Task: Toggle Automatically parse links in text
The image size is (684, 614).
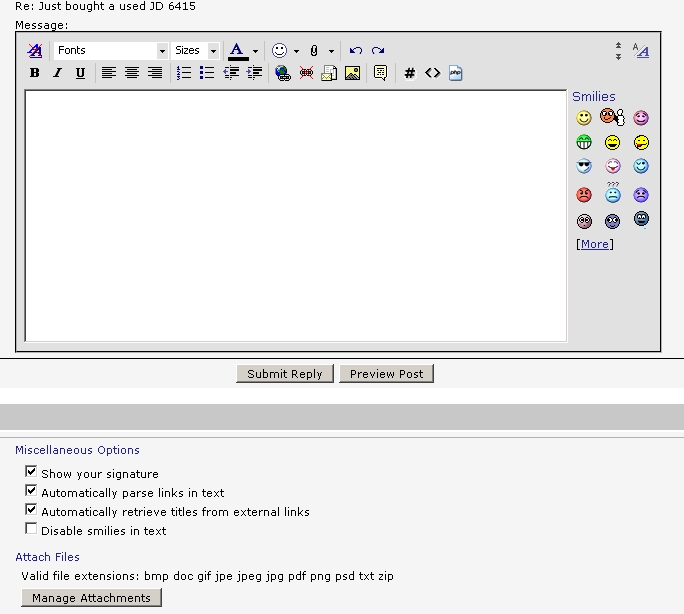Action: 31,491
